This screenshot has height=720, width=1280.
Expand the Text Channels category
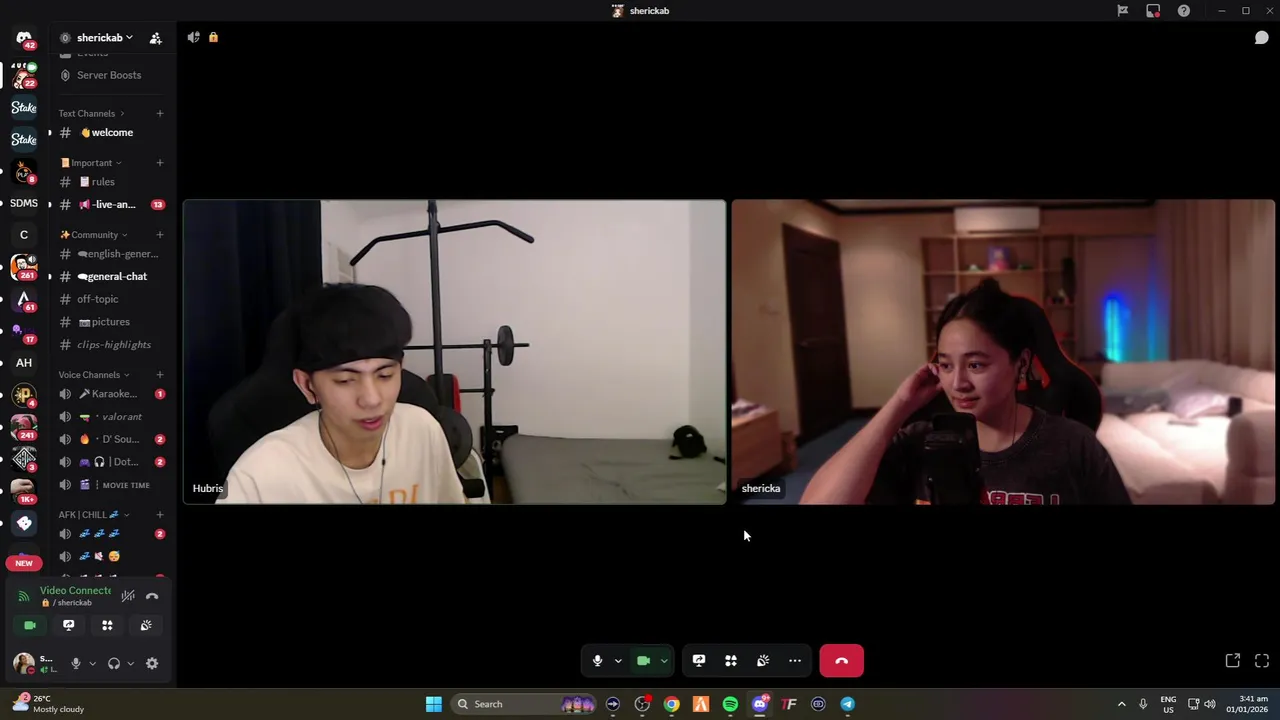click(x=92, y=113)
